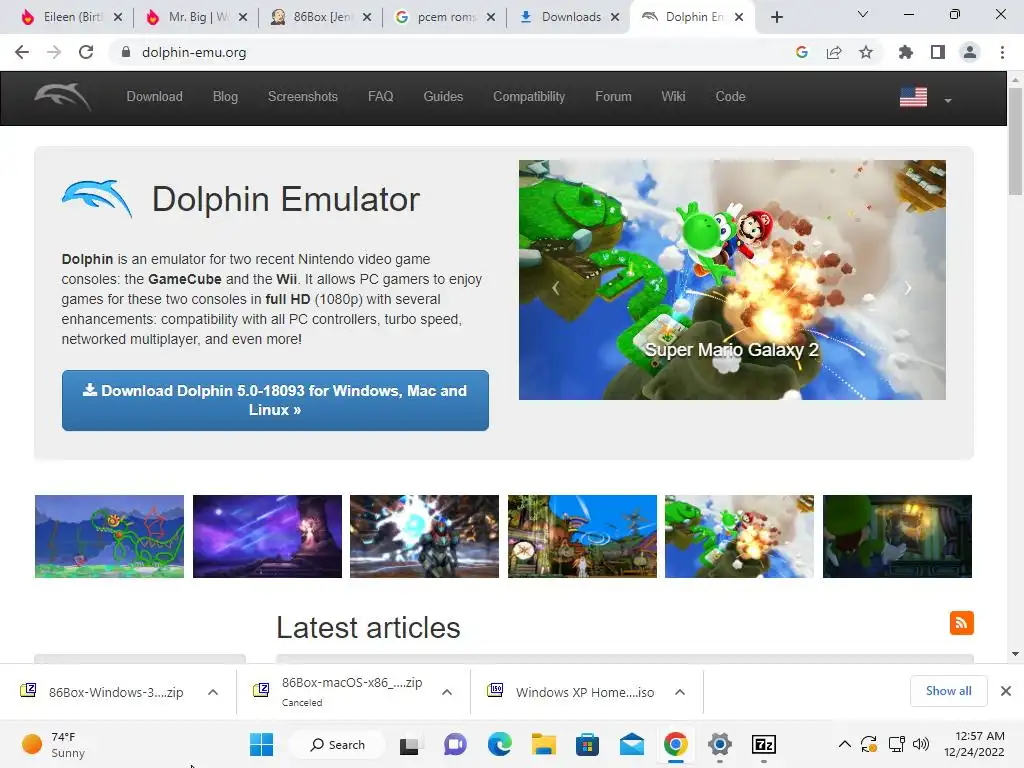Close the downloads shelf

click(1006, 691)
